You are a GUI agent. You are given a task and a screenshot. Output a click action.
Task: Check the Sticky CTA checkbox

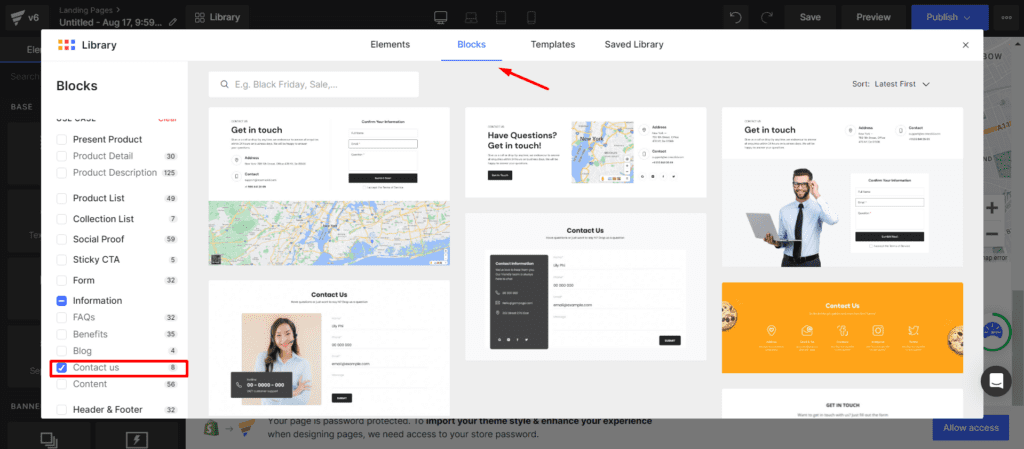61,260
